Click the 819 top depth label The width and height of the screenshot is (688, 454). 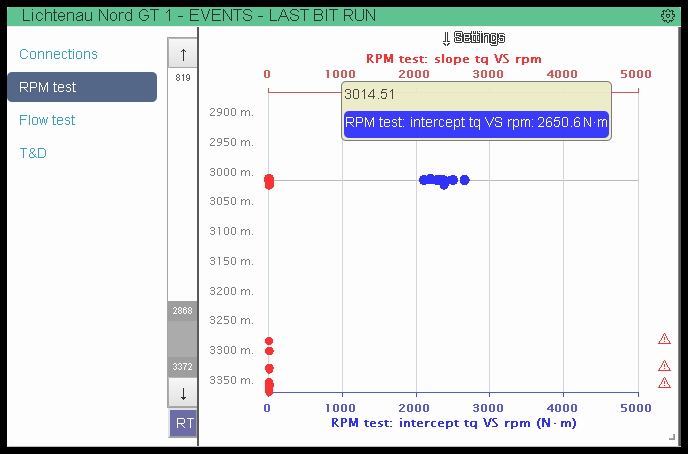183,78
